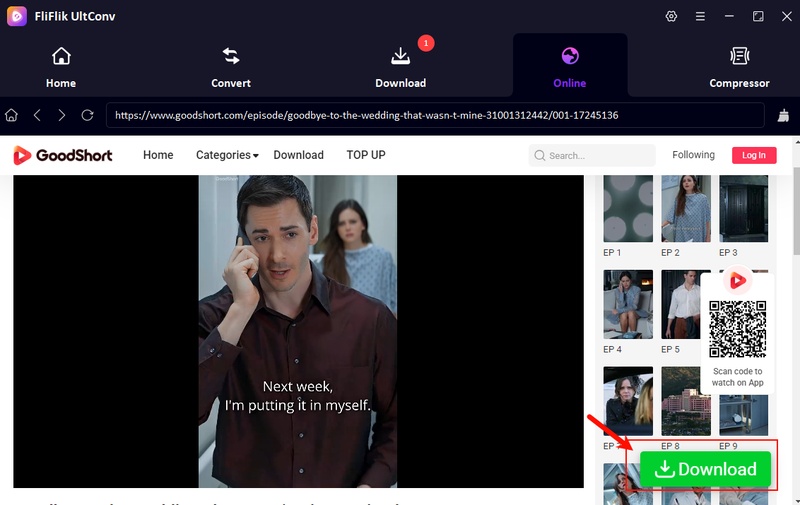Click the red Log In button
Image resolution: width=800 pixels, height=505 pixels.
coord(754,155)
